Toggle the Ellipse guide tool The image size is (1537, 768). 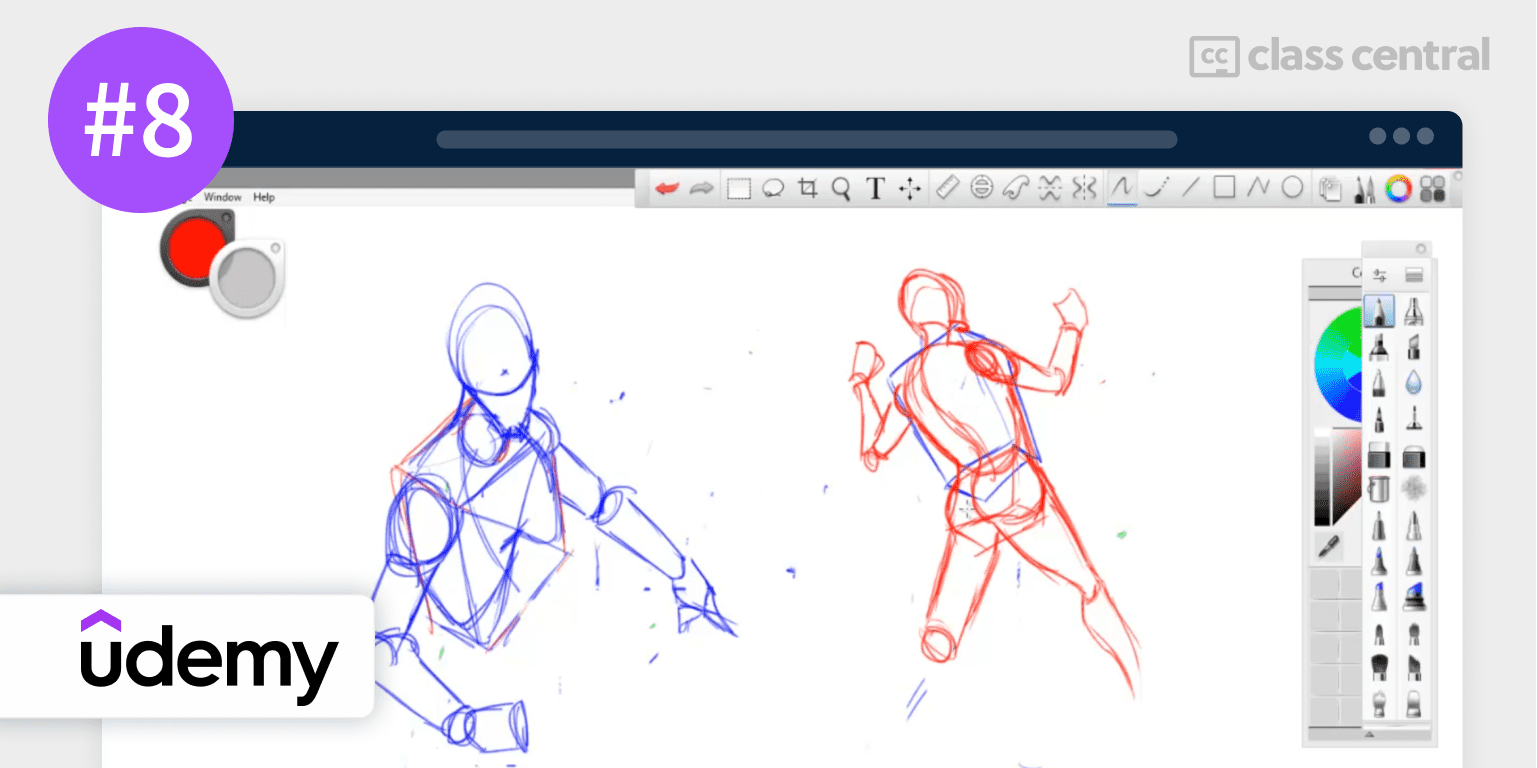pyautogui.click(x=982, y=188)
